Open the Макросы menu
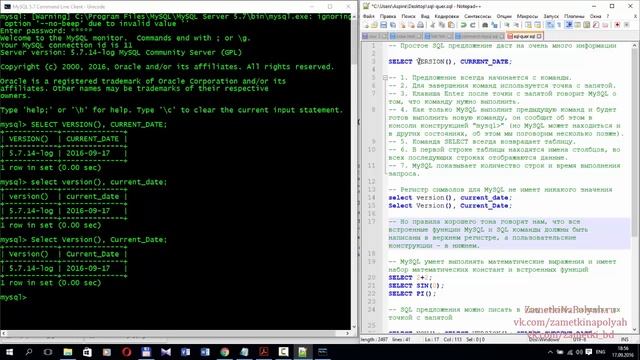Image resolution: width=640 pixels, height=360 pixels. (527, 16)
